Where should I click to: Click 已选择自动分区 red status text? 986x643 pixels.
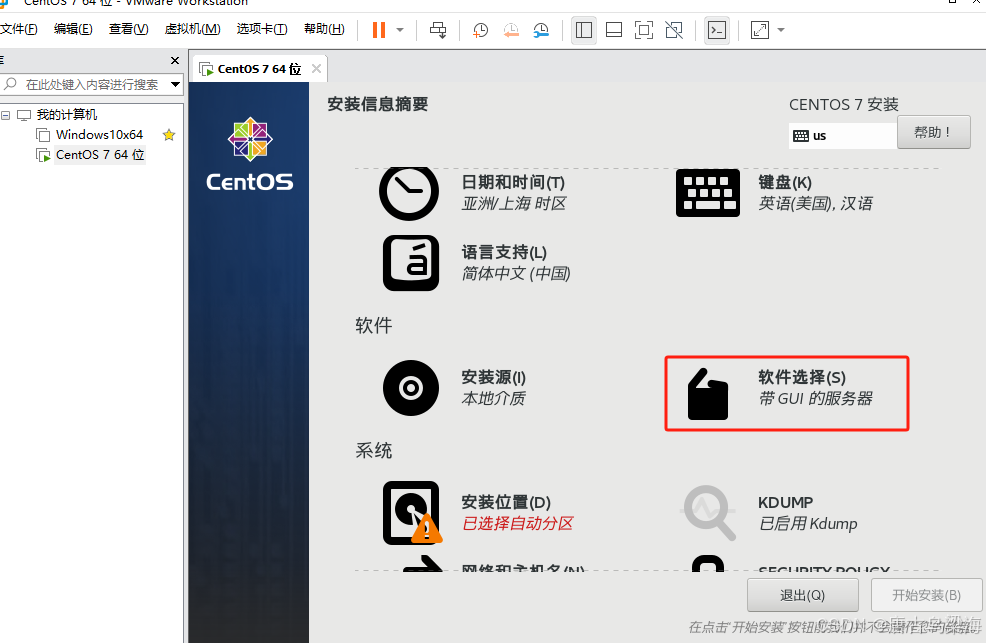click(518, 524)
